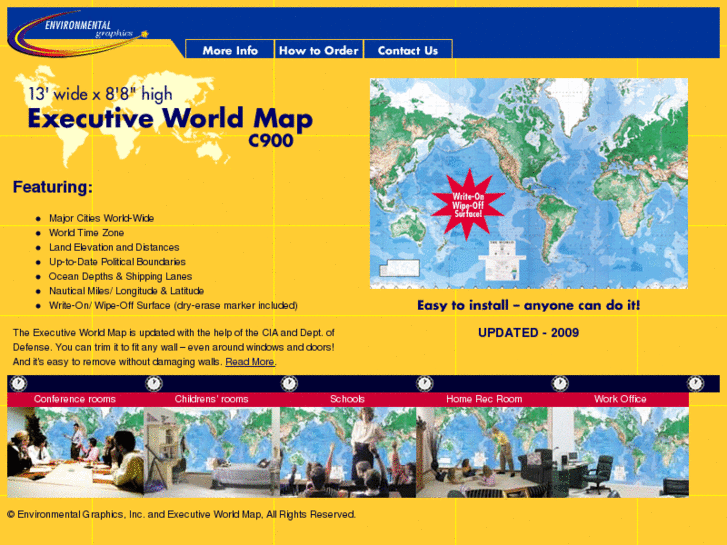The image size is (727, 545).
Task: Click Land Elevation and Distances bullet
Action: (x=114, y=247)
